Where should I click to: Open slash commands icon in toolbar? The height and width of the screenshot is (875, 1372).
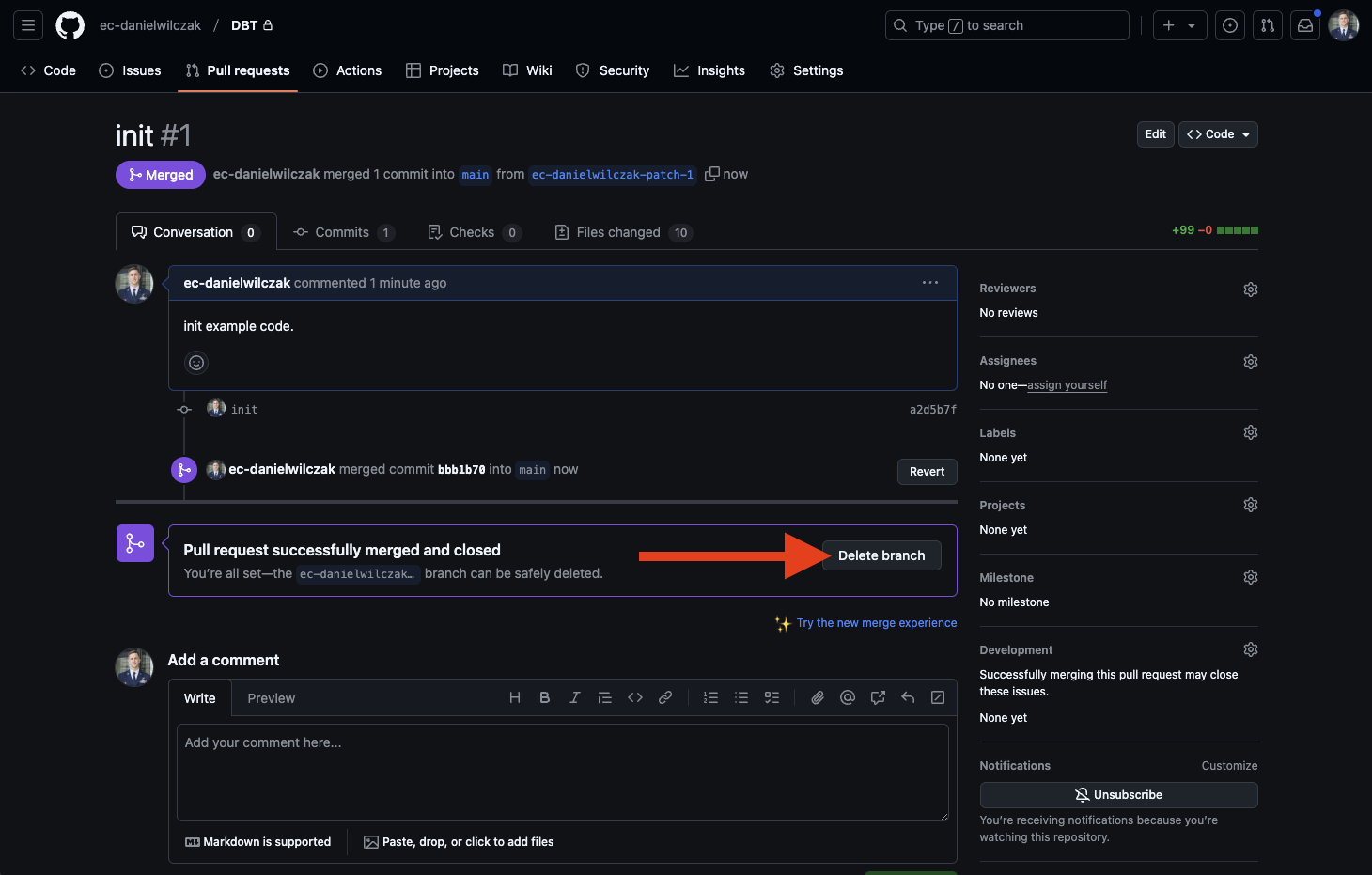click(x=938, y=697)
